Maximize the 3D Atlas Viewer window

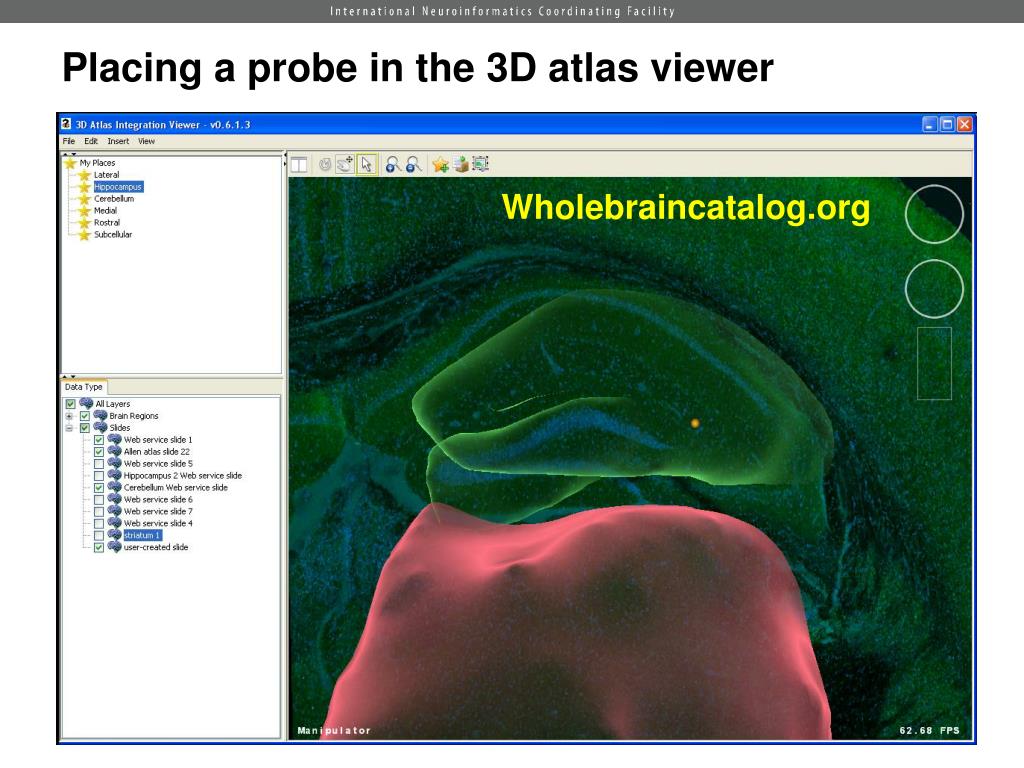point(947,124)
